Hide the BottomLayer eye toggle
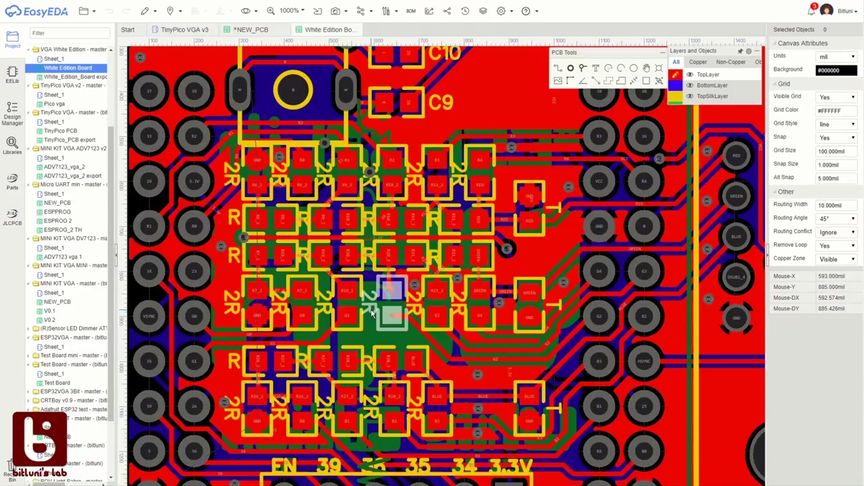Screen dimensions: 864x486 tap(690, 85)
